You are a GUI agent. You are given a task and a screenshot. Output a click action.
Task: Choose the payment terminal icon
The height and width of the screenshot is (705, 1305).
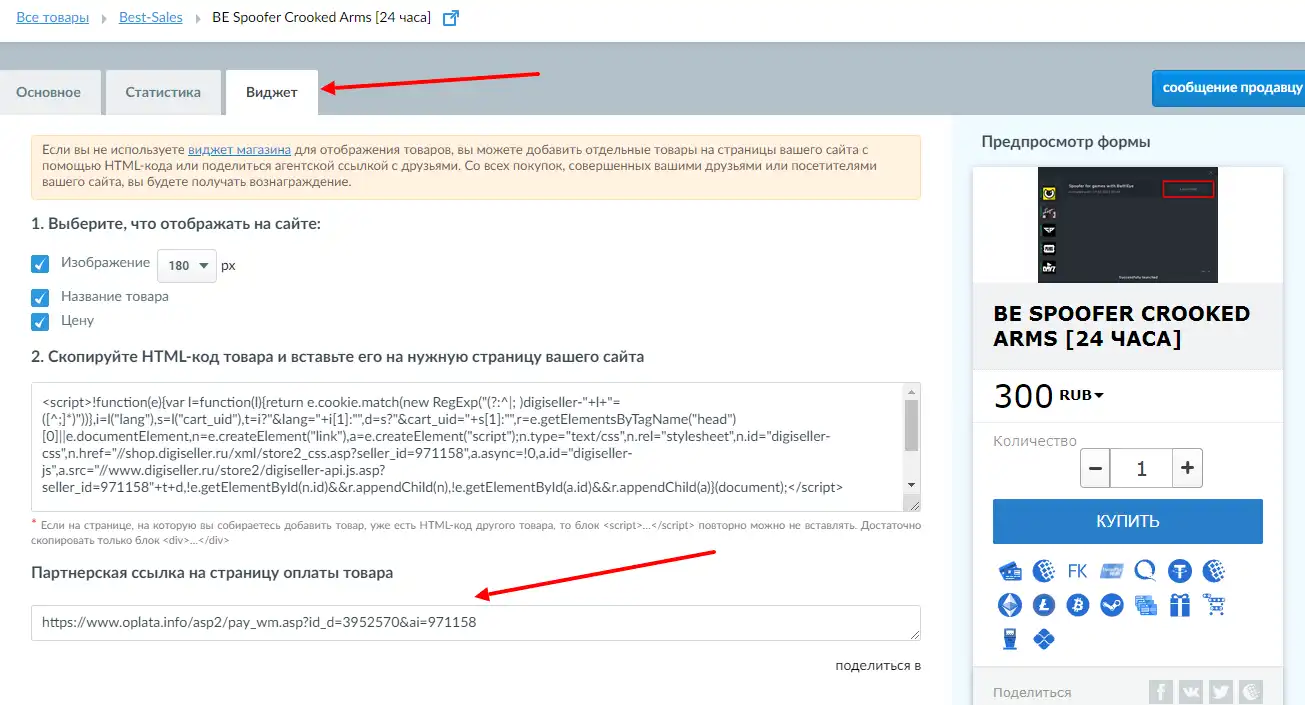[x=1010, y=639]
